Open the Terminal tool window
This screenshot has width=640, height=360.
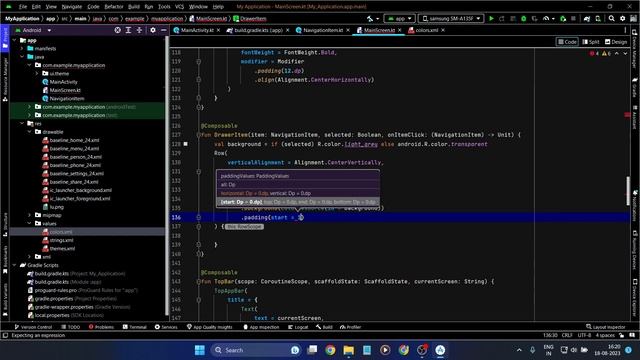click(x=135, y=327)
